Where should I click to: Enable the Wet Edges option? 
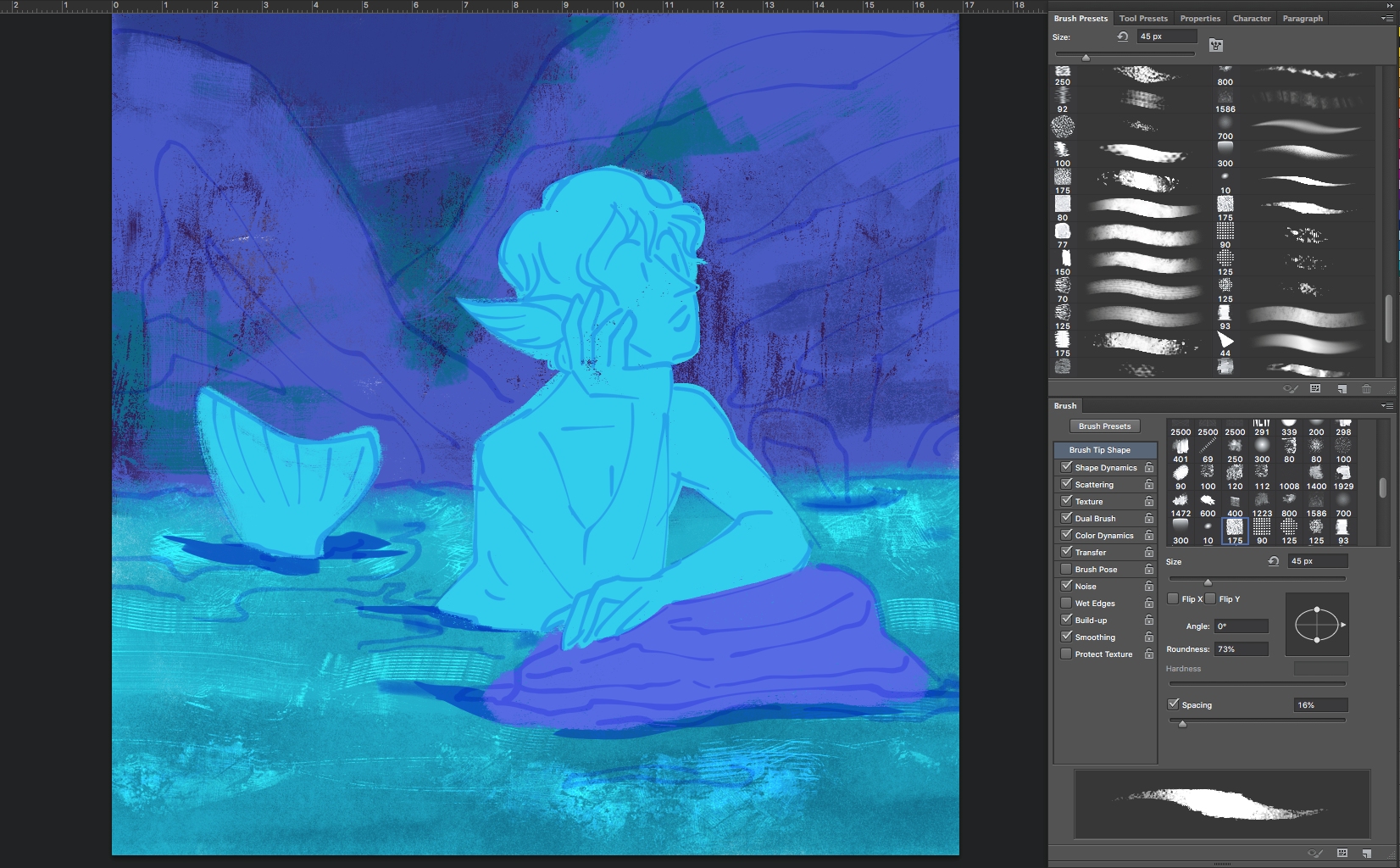point(1066,603)
